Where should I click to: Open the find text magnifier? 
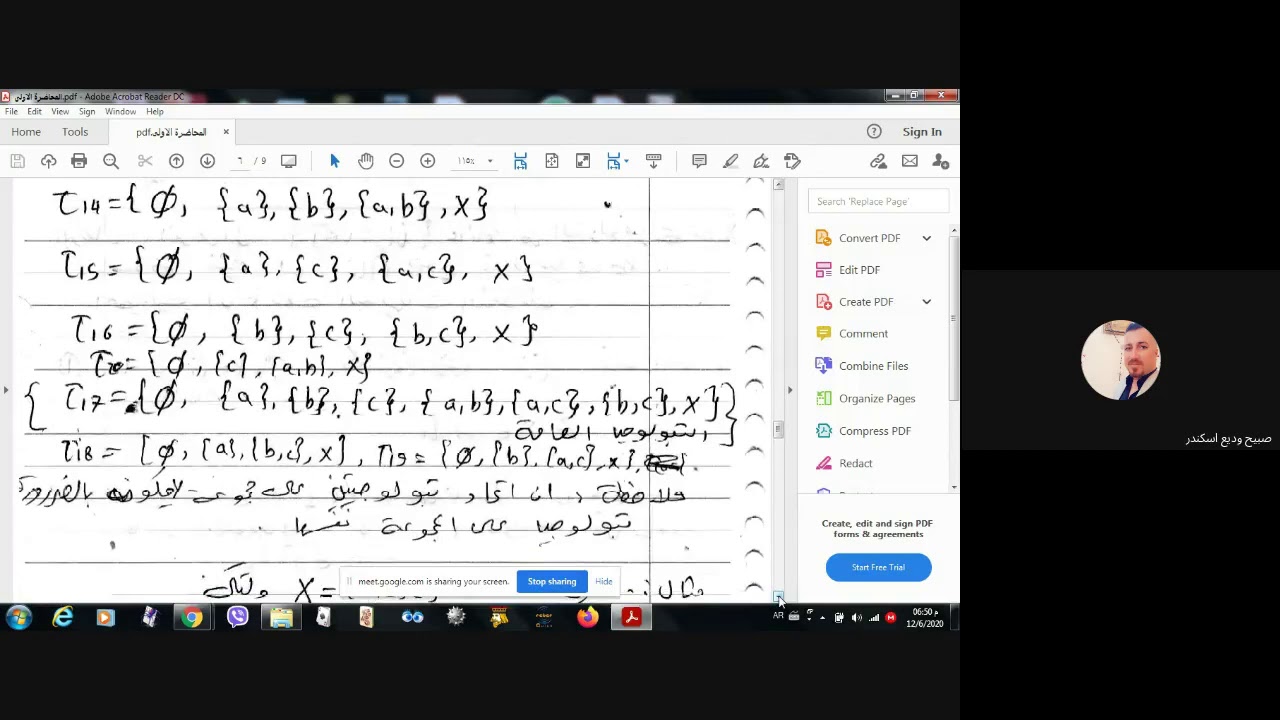(x=111, y=161)
